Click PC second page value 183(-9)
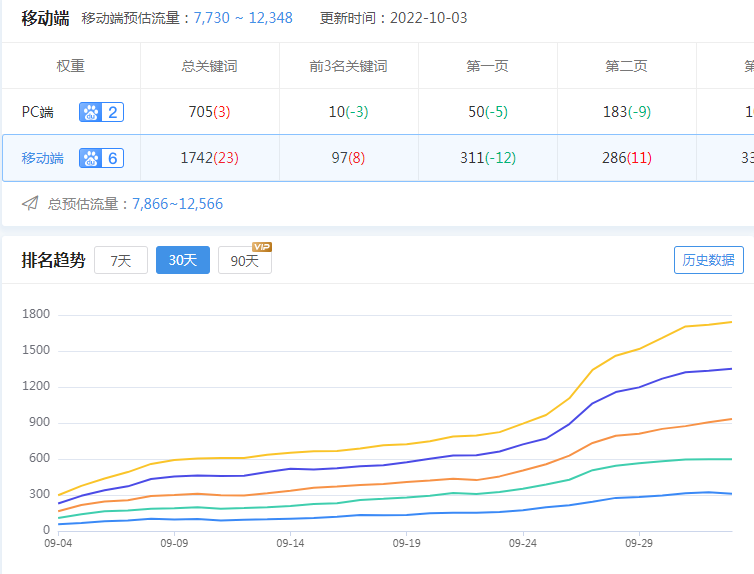Screen dimensions: 754x574 coord(627,112)
